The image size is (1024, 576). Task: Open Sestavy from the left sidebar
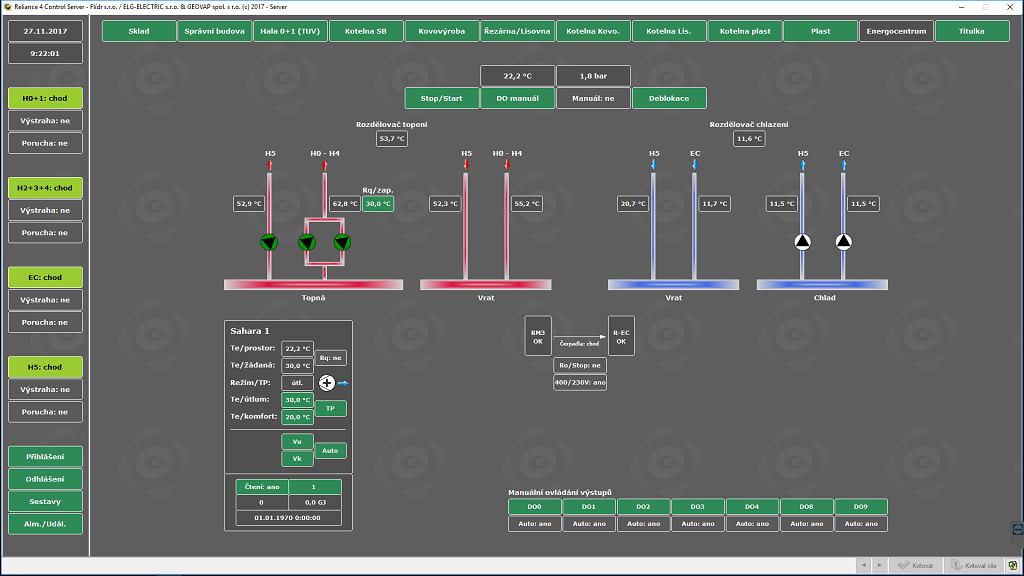45,501
